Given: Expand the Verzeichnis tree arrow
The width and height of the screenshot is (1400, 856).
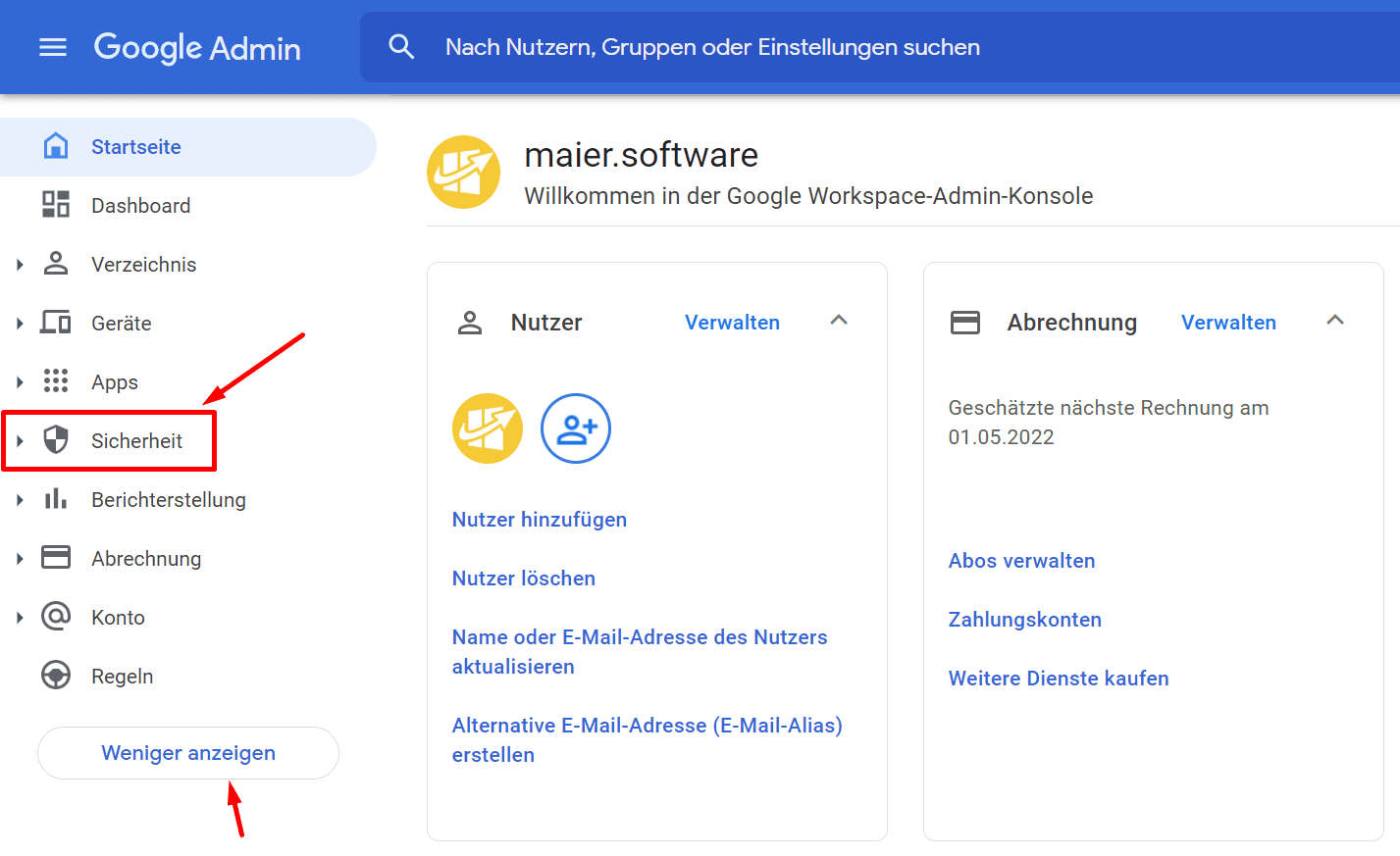Looking at the screenshot, I should 20,265.
